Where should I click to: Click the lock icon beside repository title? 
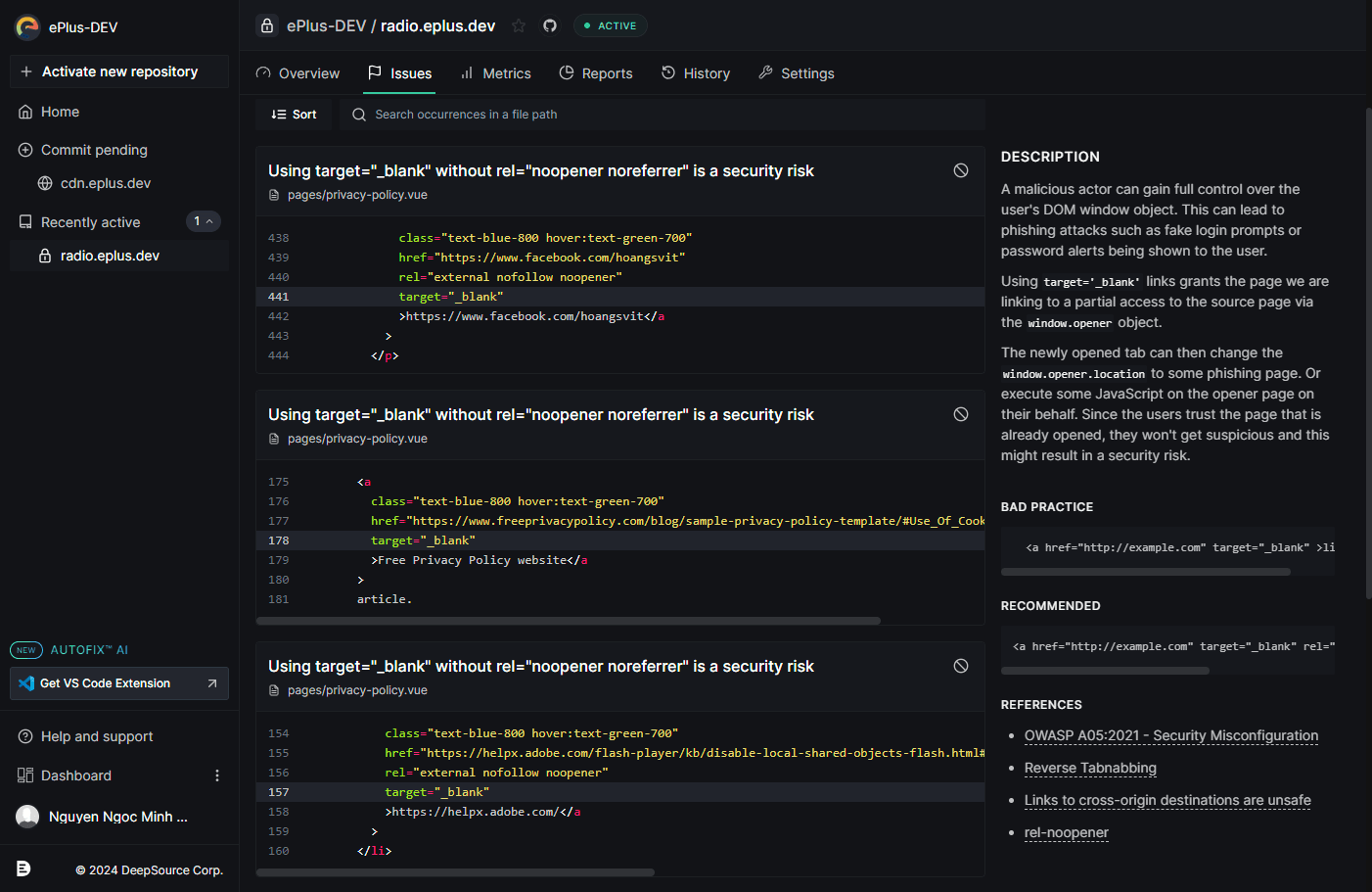[267, 25]
